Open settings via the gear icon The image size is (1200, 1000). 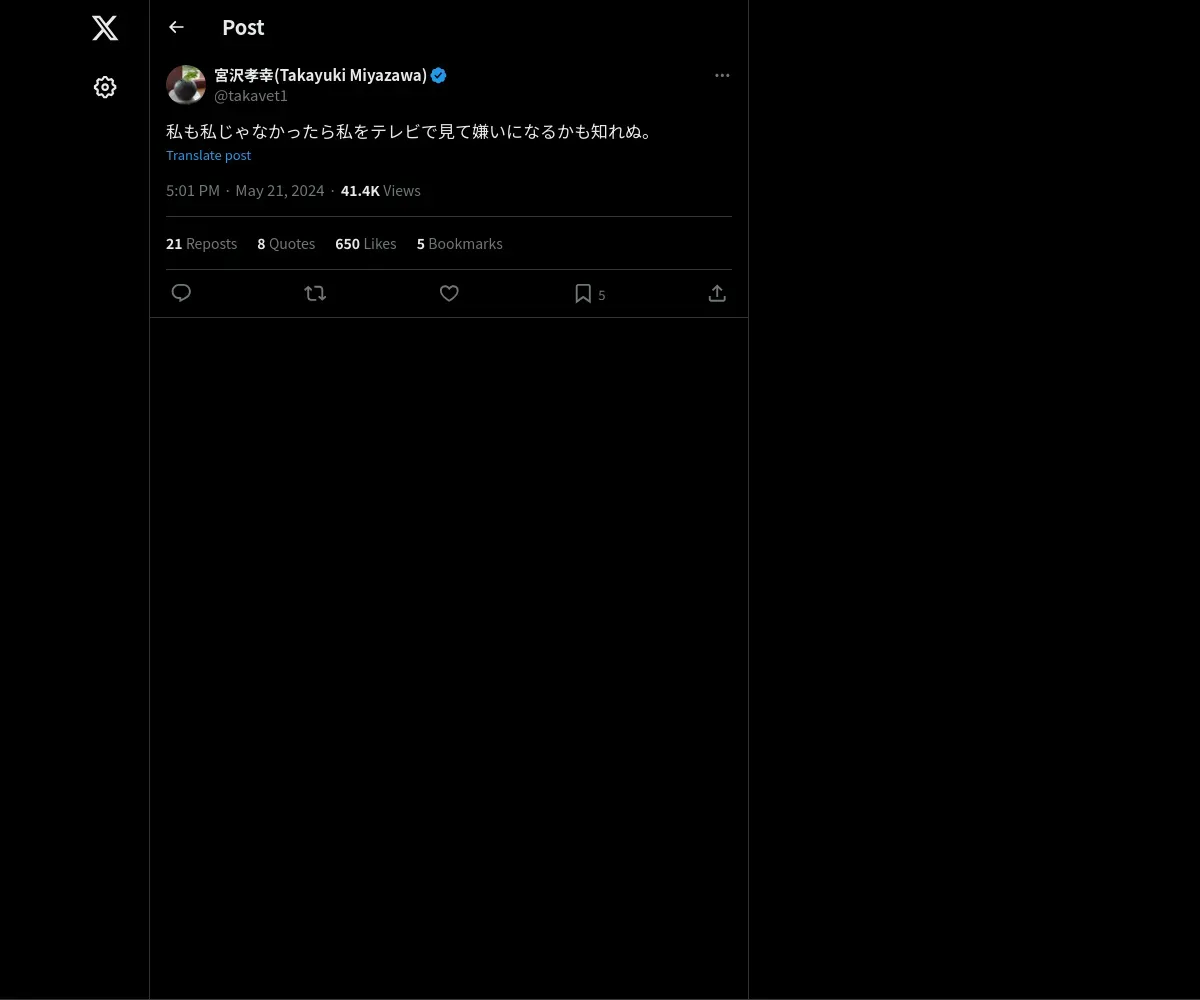[x=105, y=87]
